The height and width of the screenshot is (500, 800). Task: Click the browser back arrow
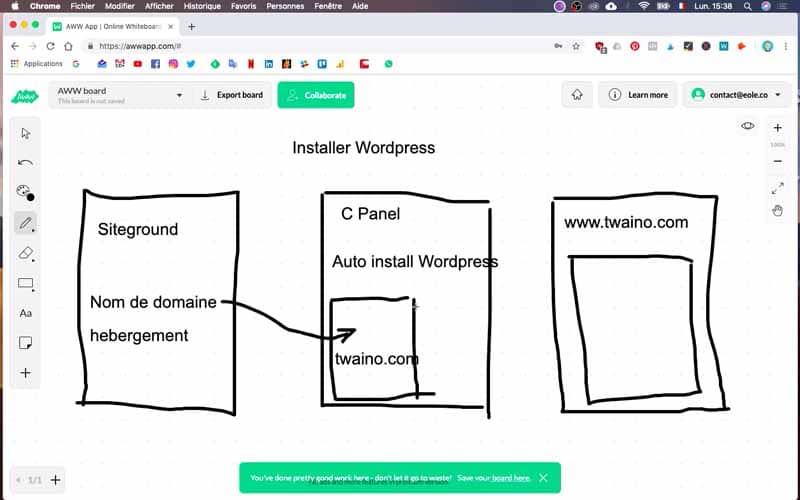click(15, 46)
